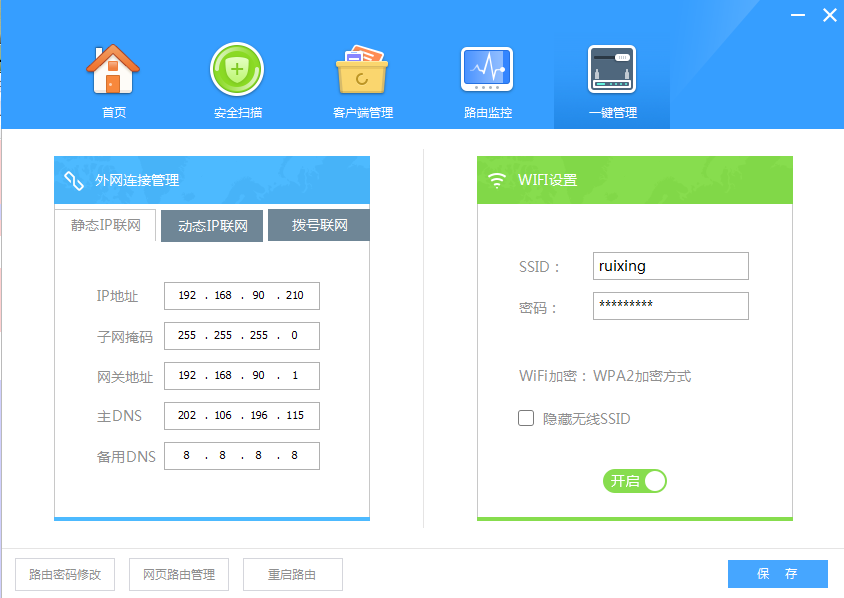844x598 pixels.
Task: Toggle the green 开启 WiFi switch
Action: tap(634, 481)
